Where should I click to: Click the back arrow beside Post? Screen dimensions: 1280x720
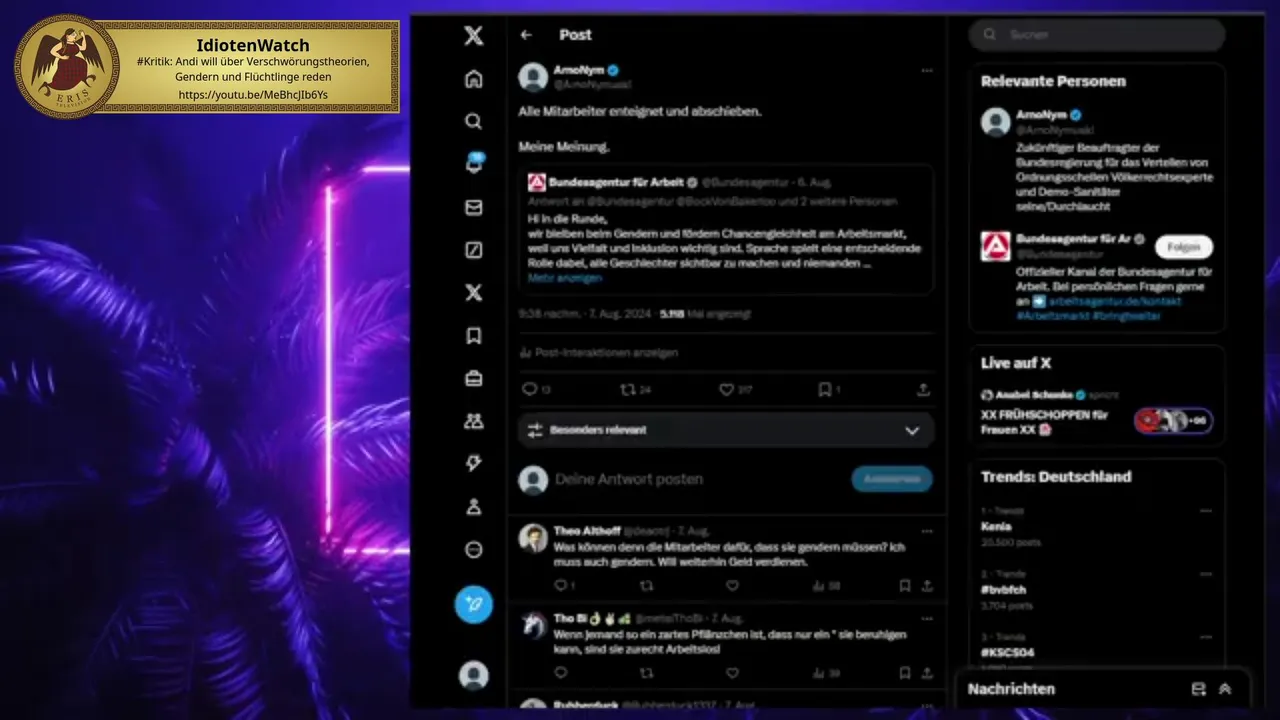coord(526,35)
